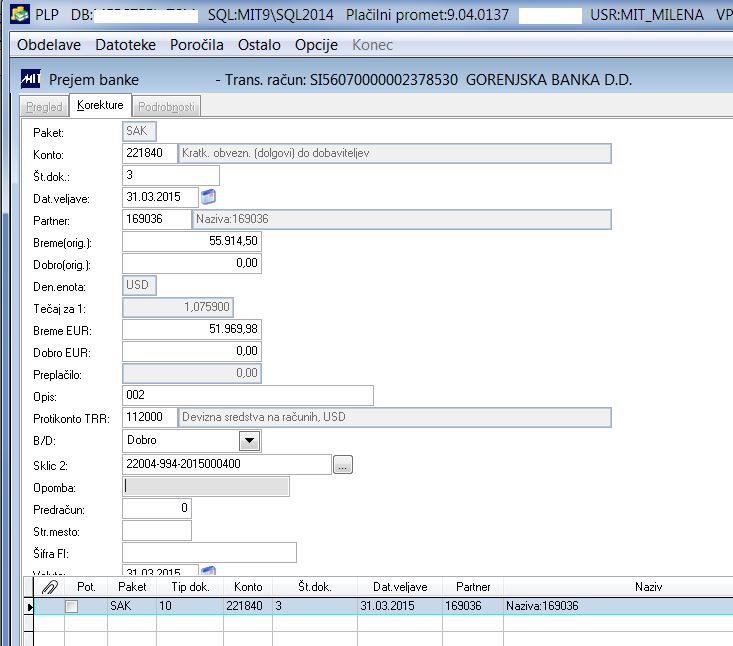Viewport: 733px width, 646px height.
Task: Click the paperclip attachment column header
Action: click(50, 587)
